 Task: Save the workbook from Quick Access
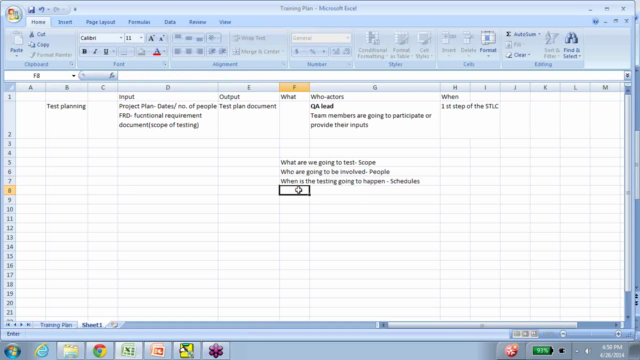click(x=31, y=9)
